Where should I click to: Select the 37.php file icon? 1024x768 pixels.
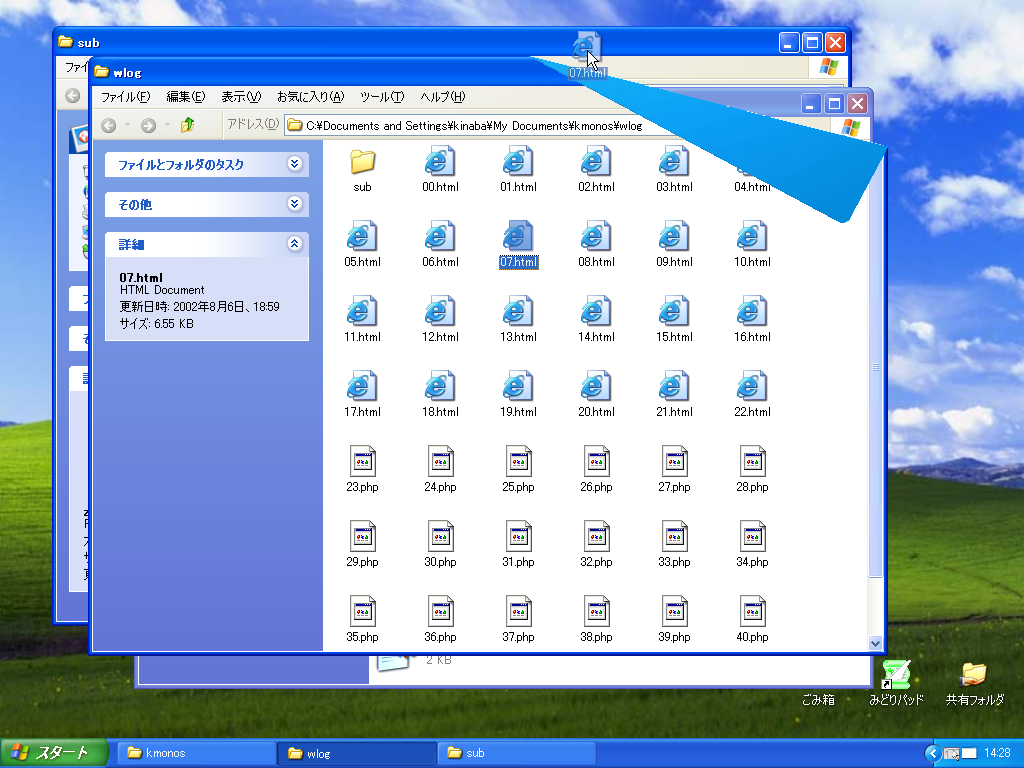click(519, 612)
